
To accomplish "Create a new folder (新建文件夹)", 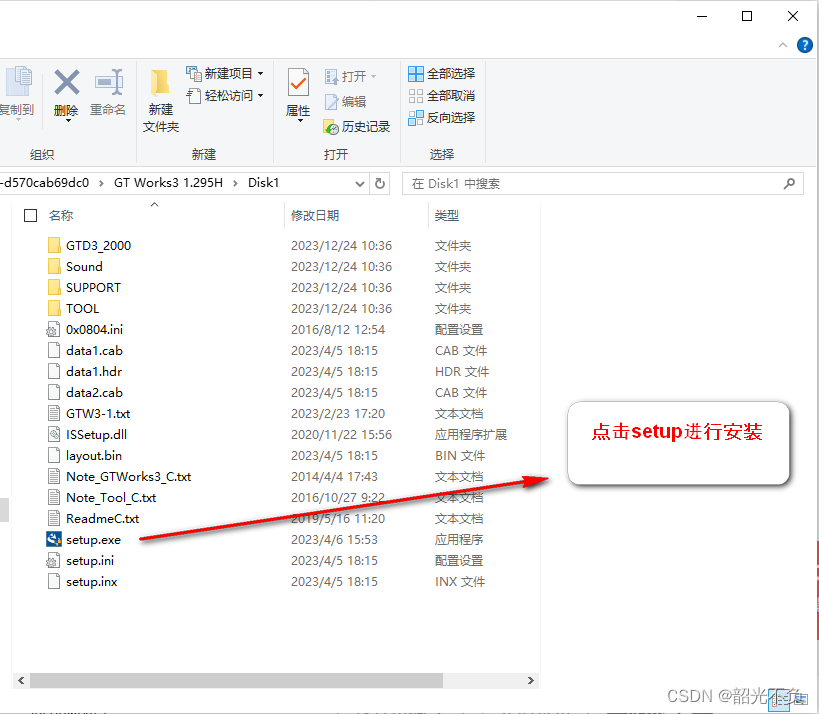I will pos(160,100).
